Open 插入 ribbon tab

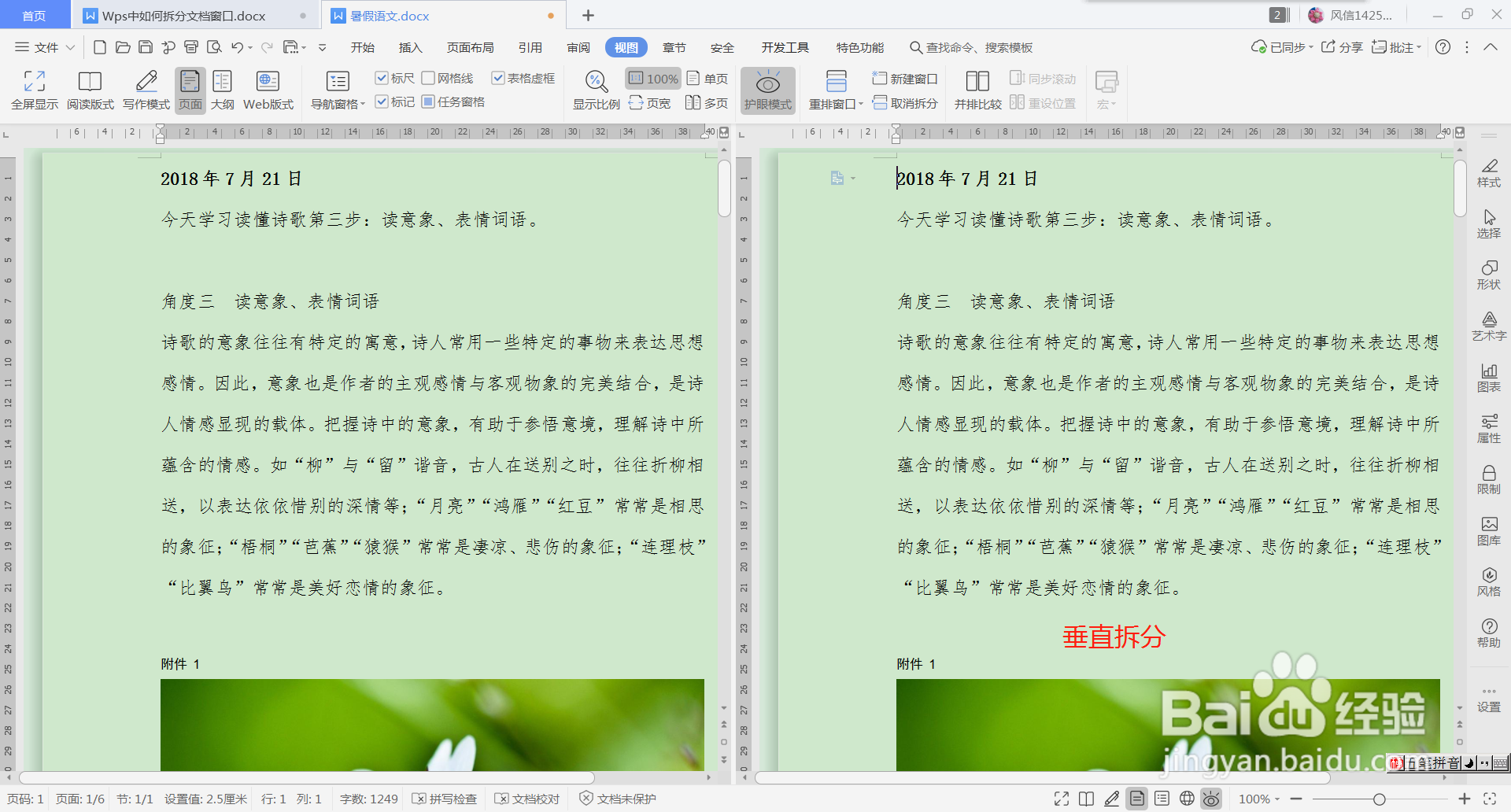pyautogui.click(x=410, y=47)
